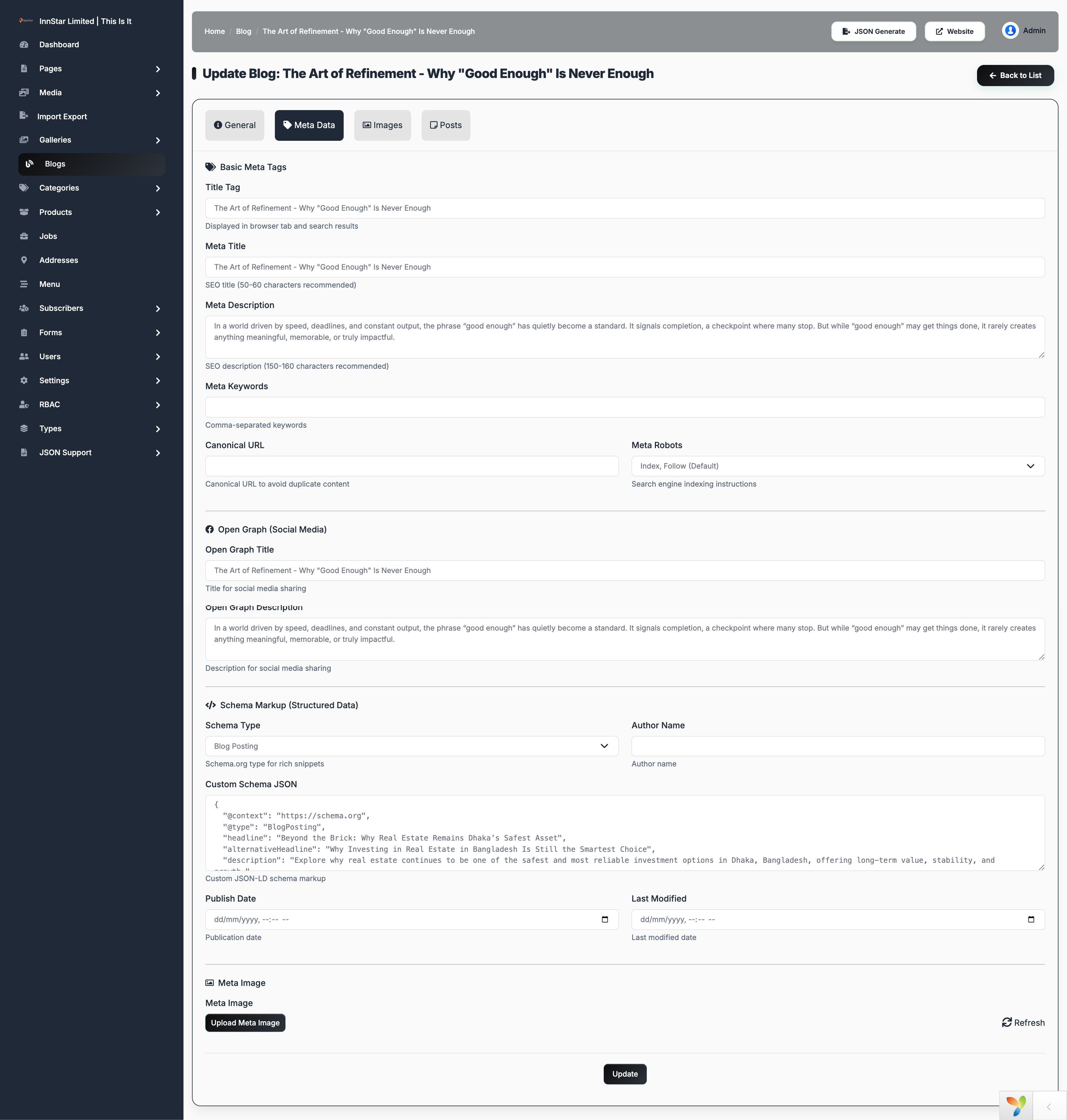The width and height of the screenshot is (1067, 1120).
Task: Switch to the General tab
Action: pos(234,125)
